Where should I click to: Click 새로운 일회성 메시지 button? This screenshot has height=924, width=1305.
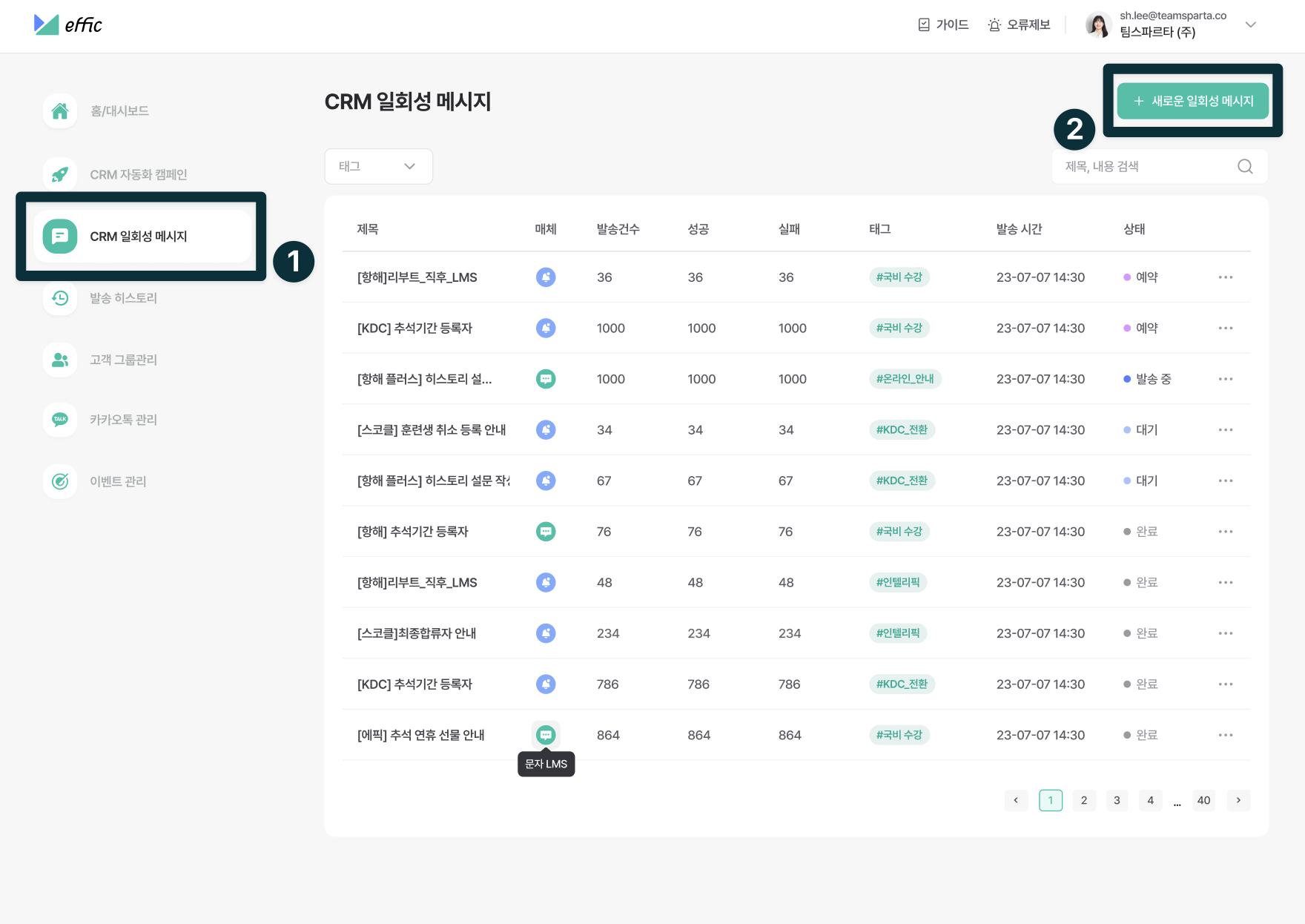(1192, 101)
